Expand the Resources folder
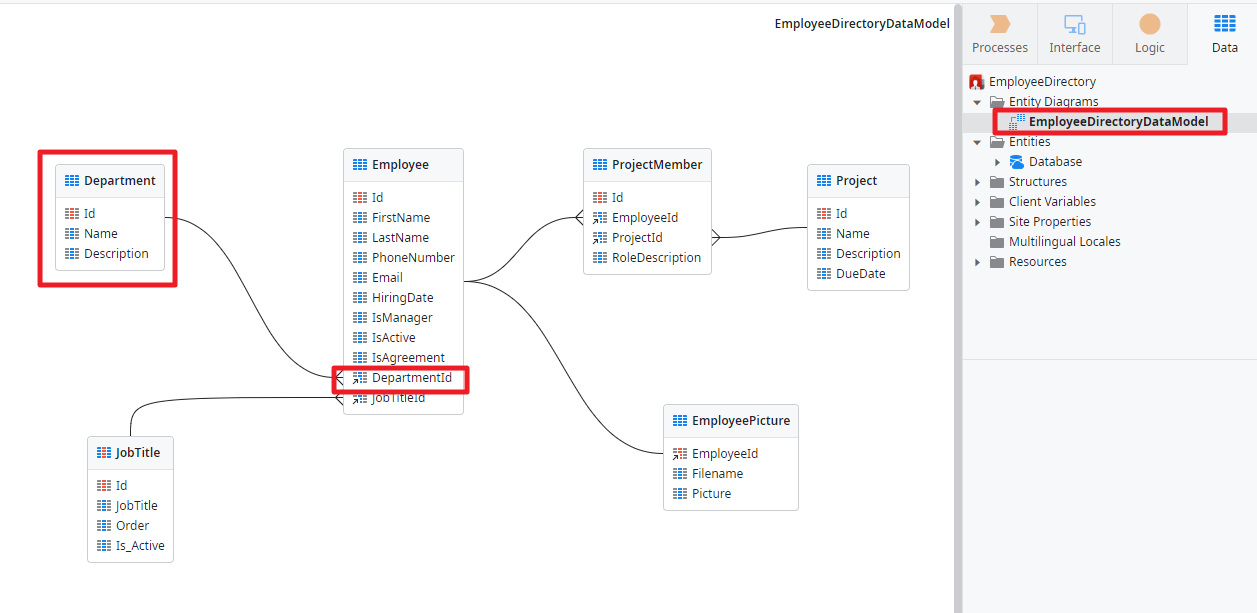The image size is (1257, 613). (977, 262)
